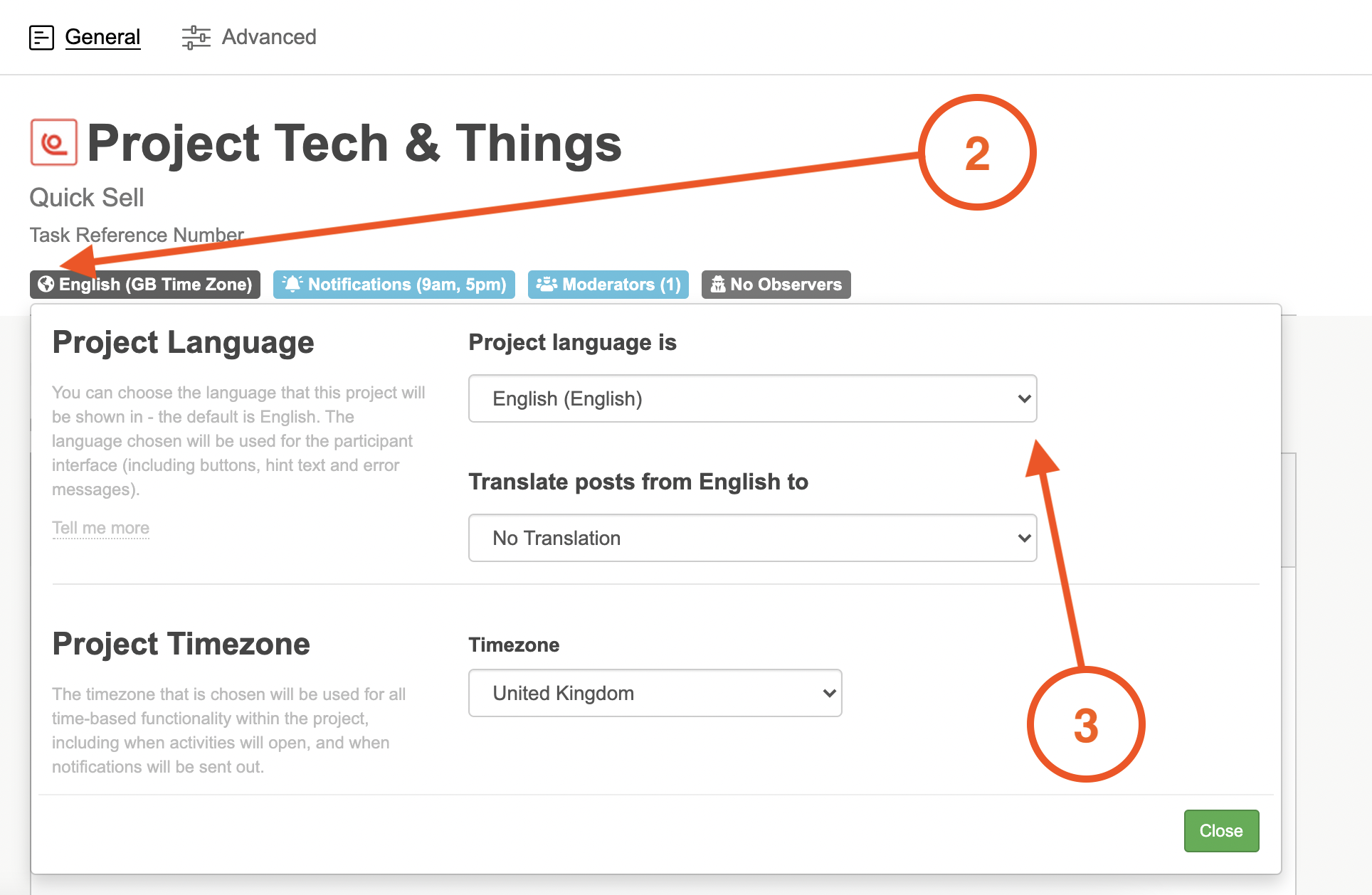Click the Advanced sliders icon
The height and width of the screenshot is (895, 1372).
click(x=196, y=37)
